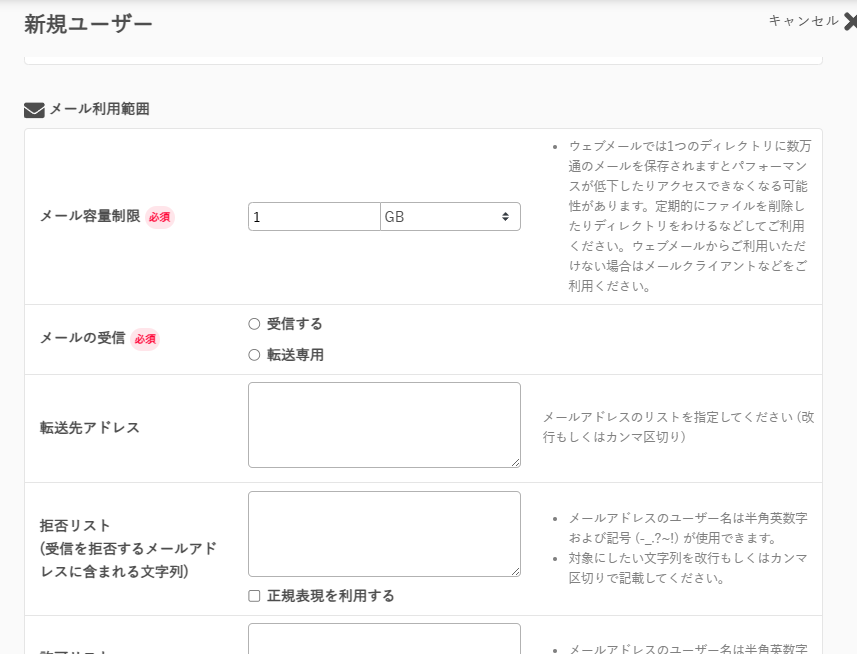The width and height of the screenshot is (857, 654).
Task: Click the 拒否リスト label text
Action: point(128,549)
